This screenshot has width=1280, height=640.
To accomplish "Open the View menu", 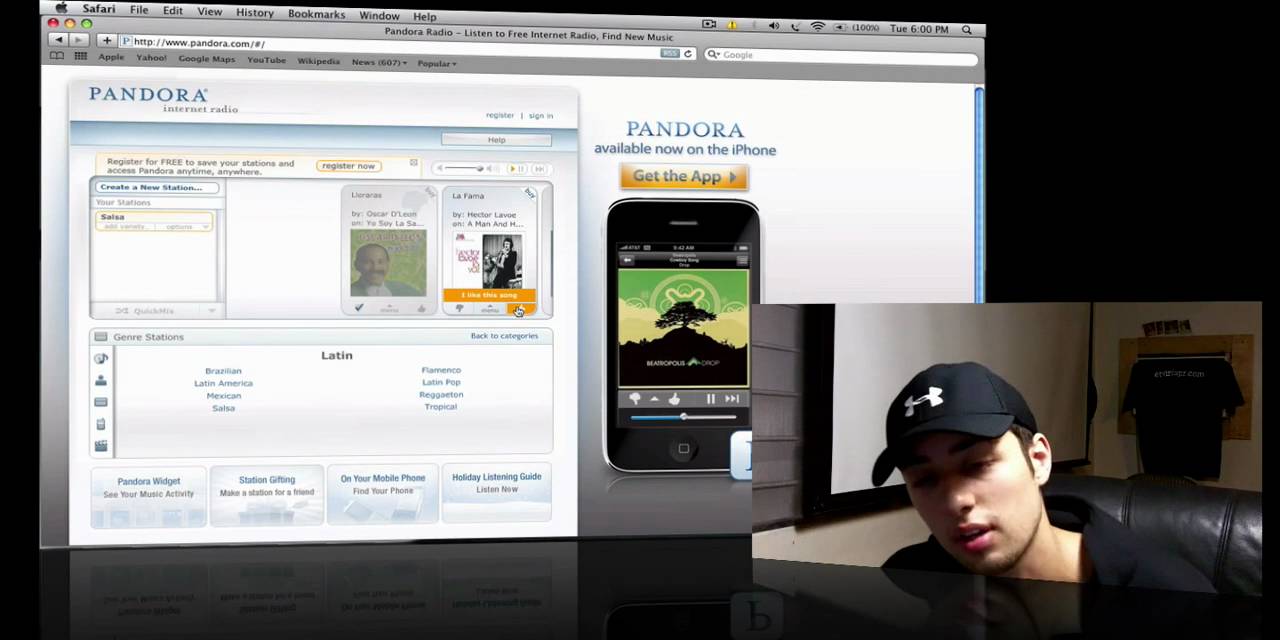I will point(210,12).
